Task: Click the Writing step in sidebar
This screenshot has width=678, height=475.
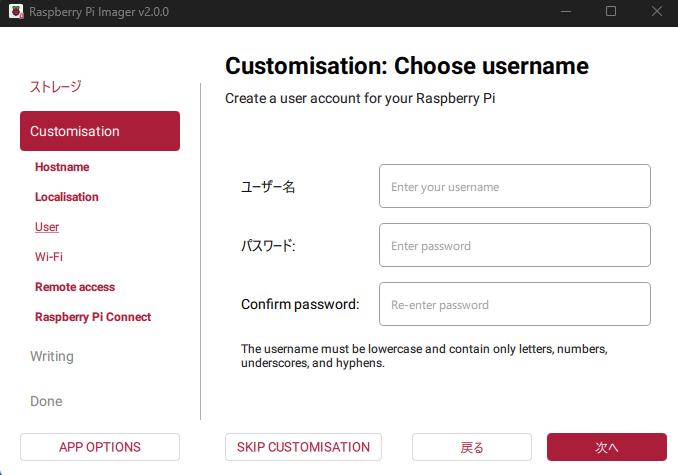Action: 52,356
